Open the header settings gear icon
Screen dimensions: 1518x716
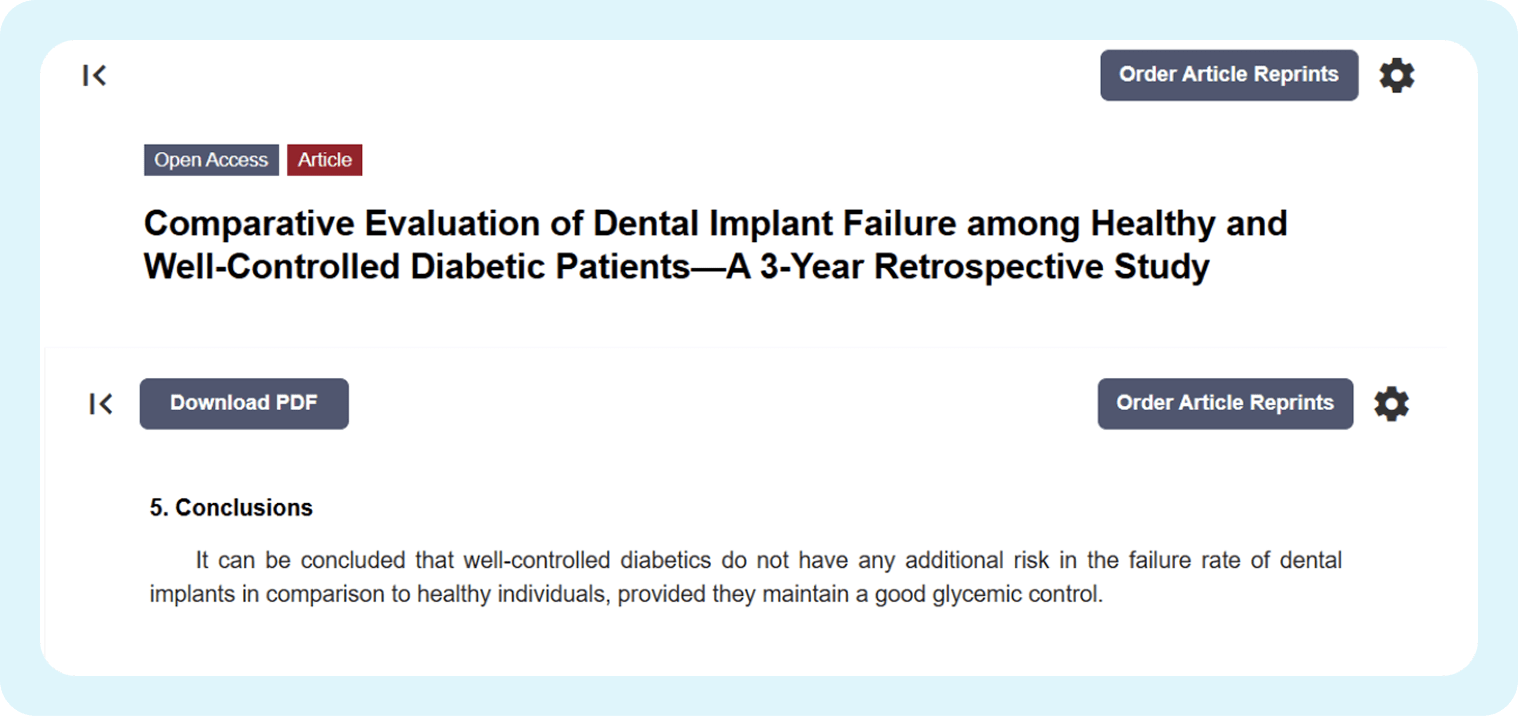(x=1397, y=75)
